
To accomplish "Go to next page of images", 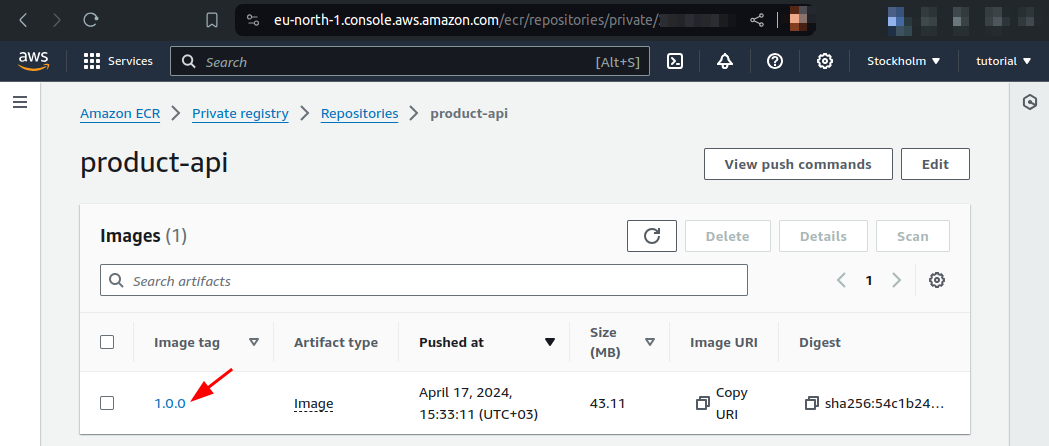I will pyautogui.click(x=896, y=280).
